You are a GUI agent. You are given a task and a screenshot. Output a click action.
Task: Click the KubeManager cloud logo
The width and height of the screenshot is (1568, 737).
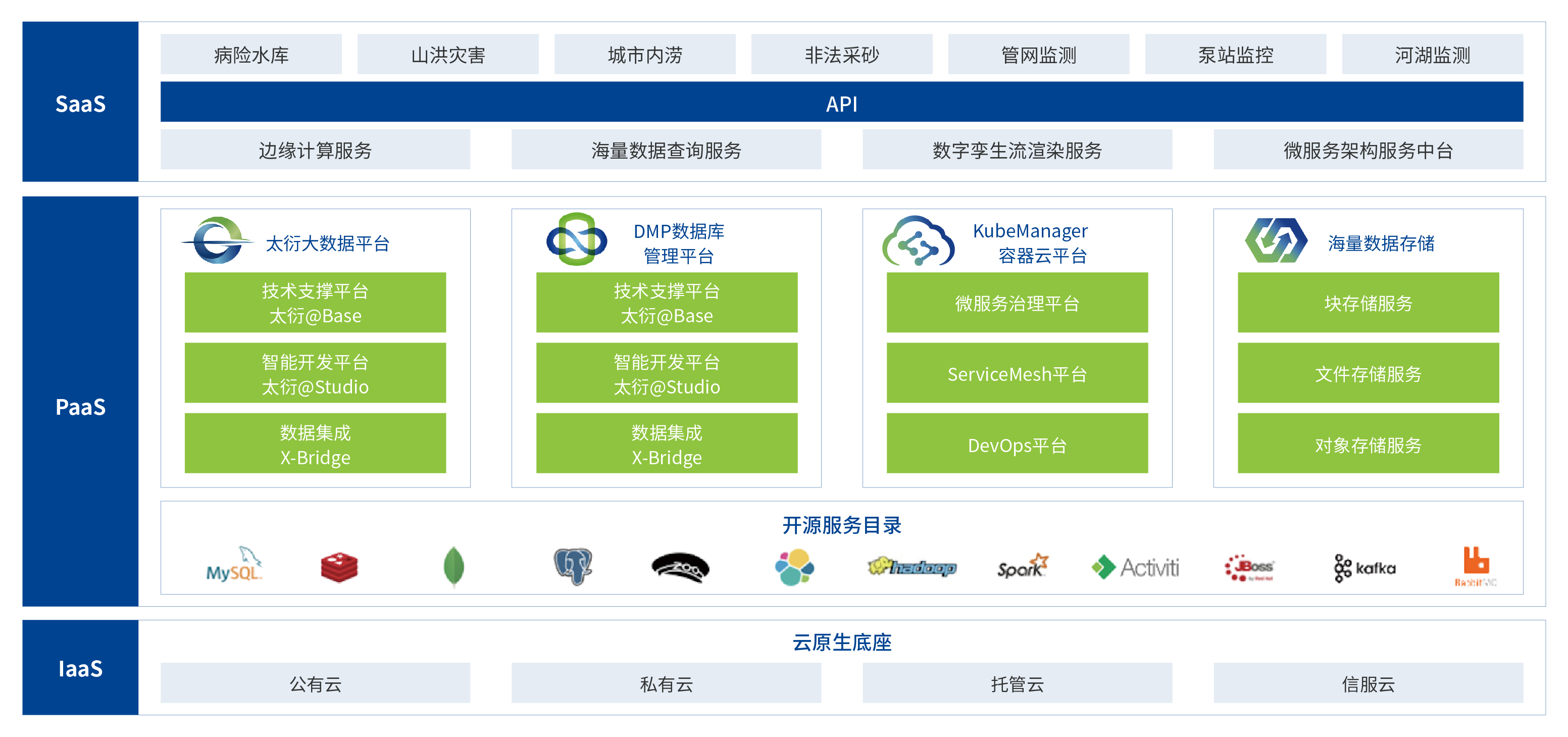point(918,241)
